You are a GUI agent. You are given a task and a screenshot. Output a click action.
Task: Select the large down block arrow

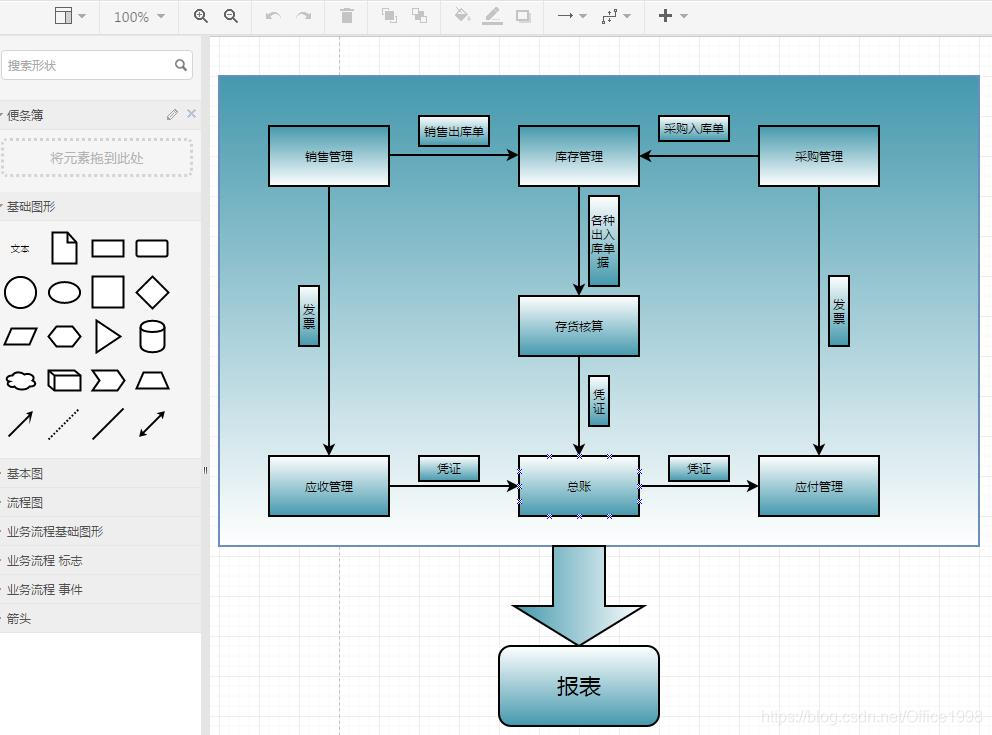click(x=579, y=595)
